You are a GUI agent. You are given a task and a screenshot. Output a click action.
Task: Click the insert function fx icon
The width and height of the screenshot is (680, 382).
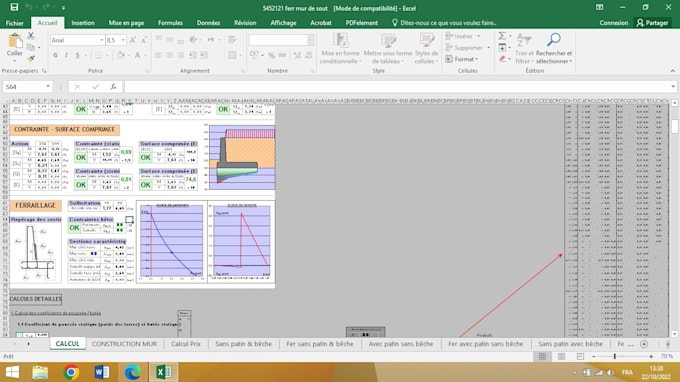point(113,87)
